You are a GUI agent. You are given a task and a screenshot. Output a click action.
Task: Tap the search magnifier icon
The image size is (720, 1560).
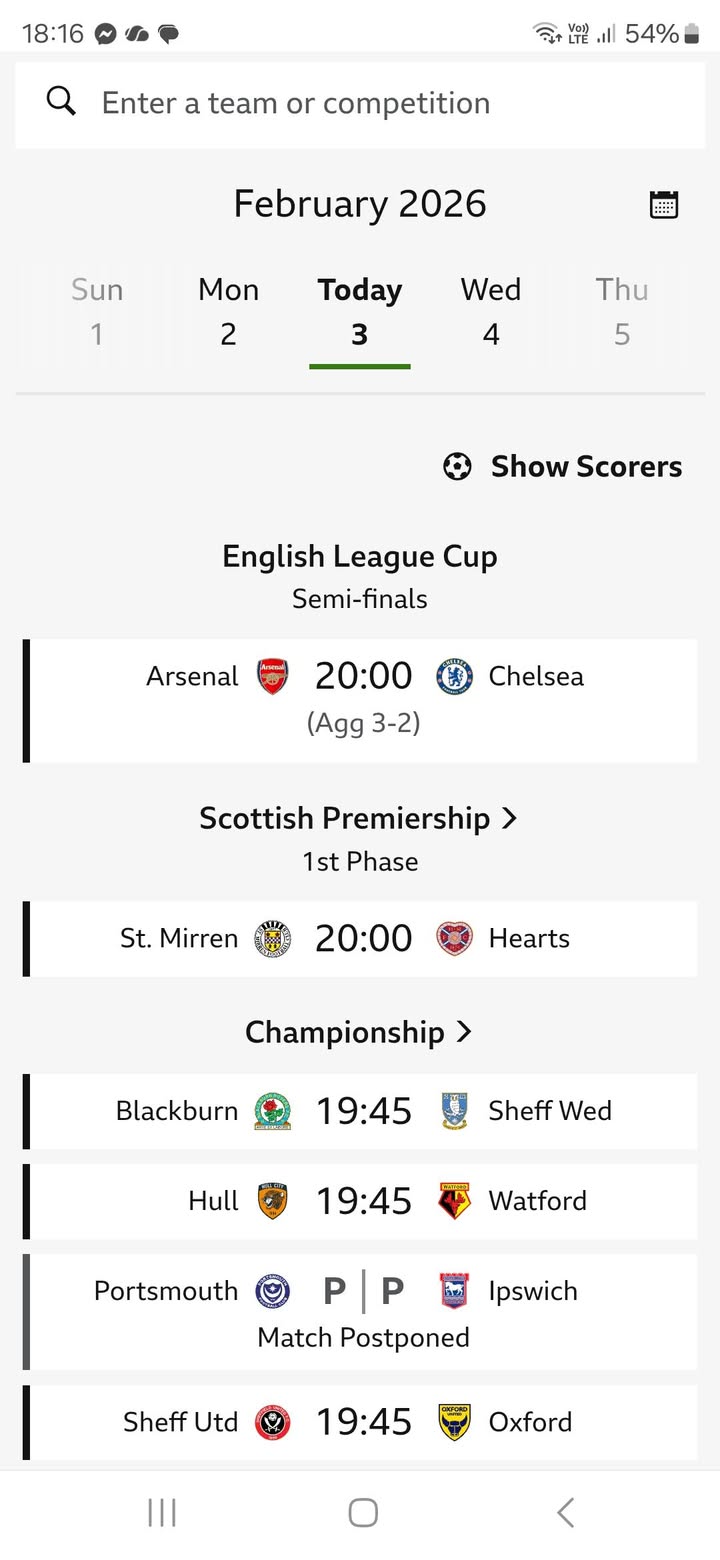tap(61, 101)
